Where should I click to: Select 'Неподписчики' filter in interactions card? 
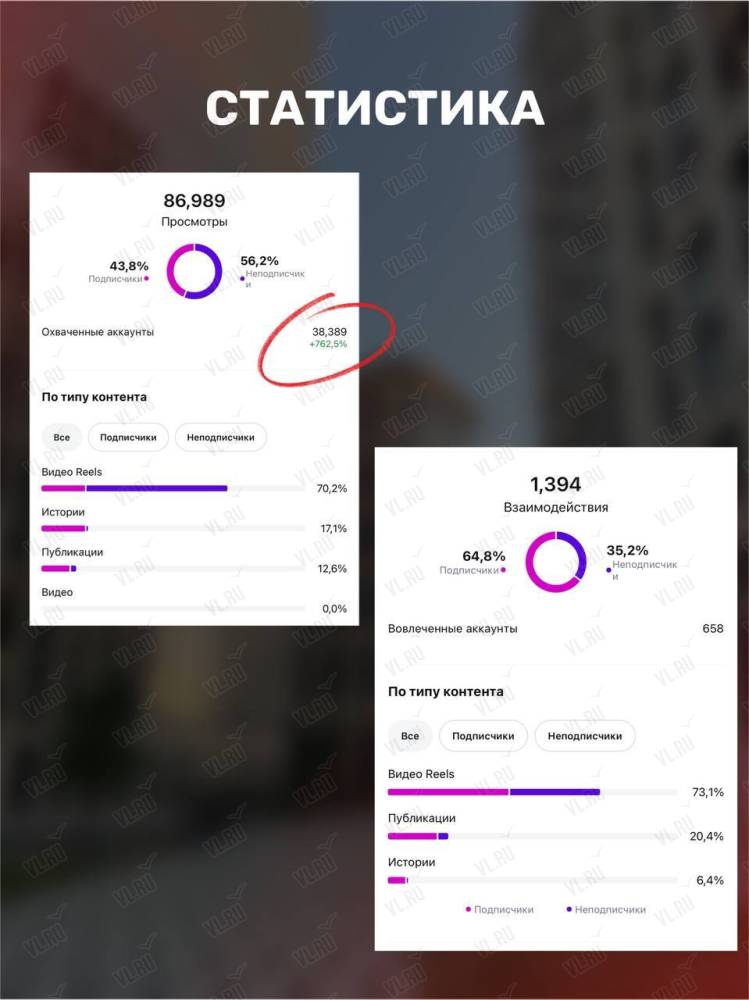584,736
